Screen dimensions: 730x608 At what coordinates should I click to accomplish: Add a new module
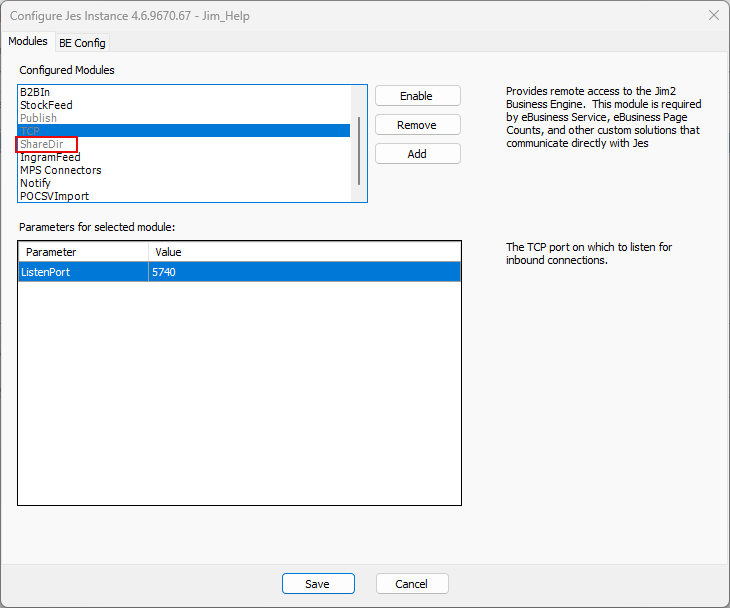418,154
